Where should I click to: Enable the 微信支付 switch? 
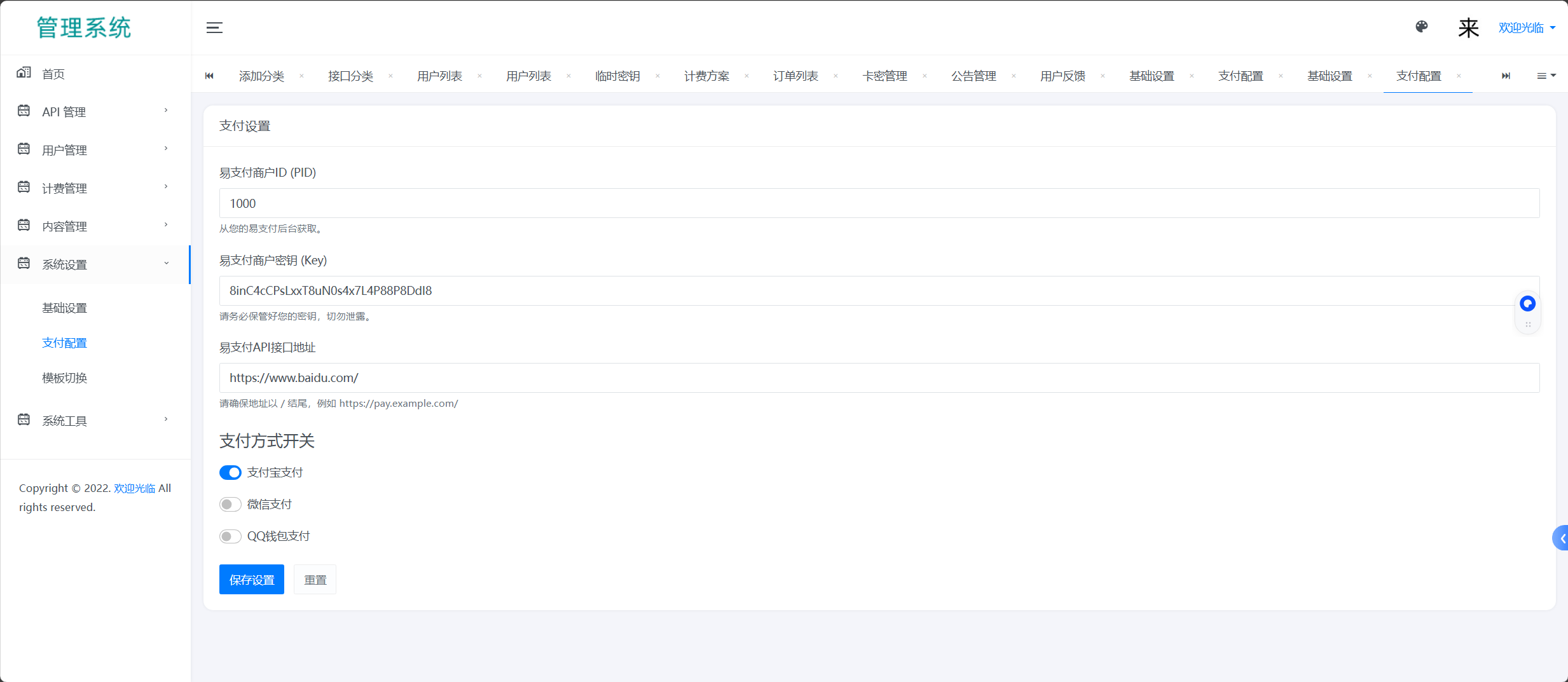[230, 505]
